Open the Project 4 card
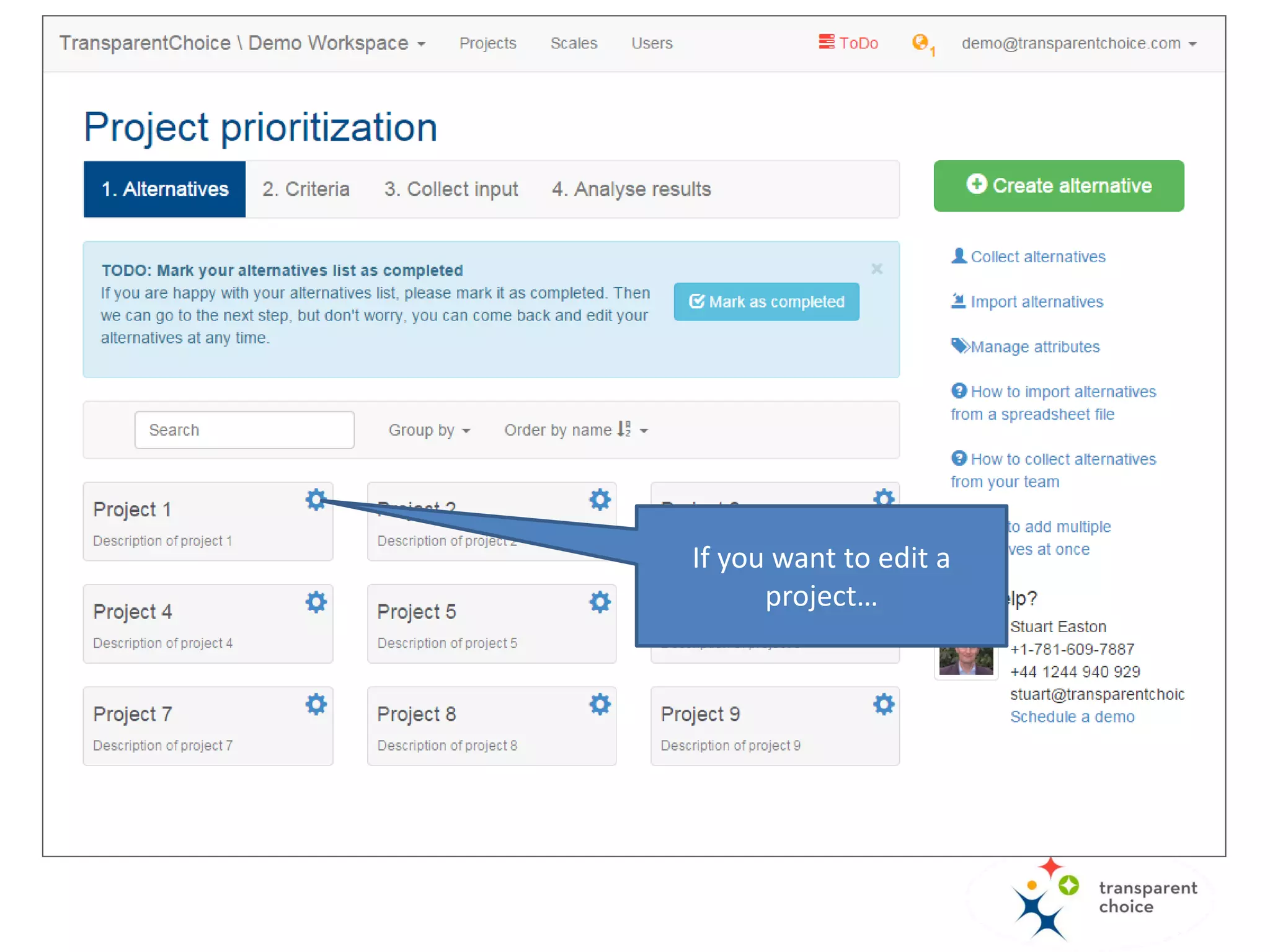The image size is (1270, 952). pos(208,624)
